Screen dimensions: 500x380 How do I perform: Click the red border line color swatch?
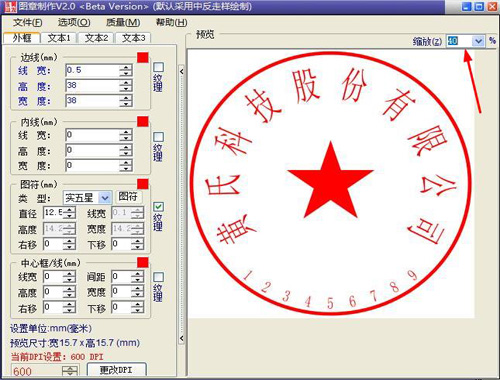tap(143, 57)
